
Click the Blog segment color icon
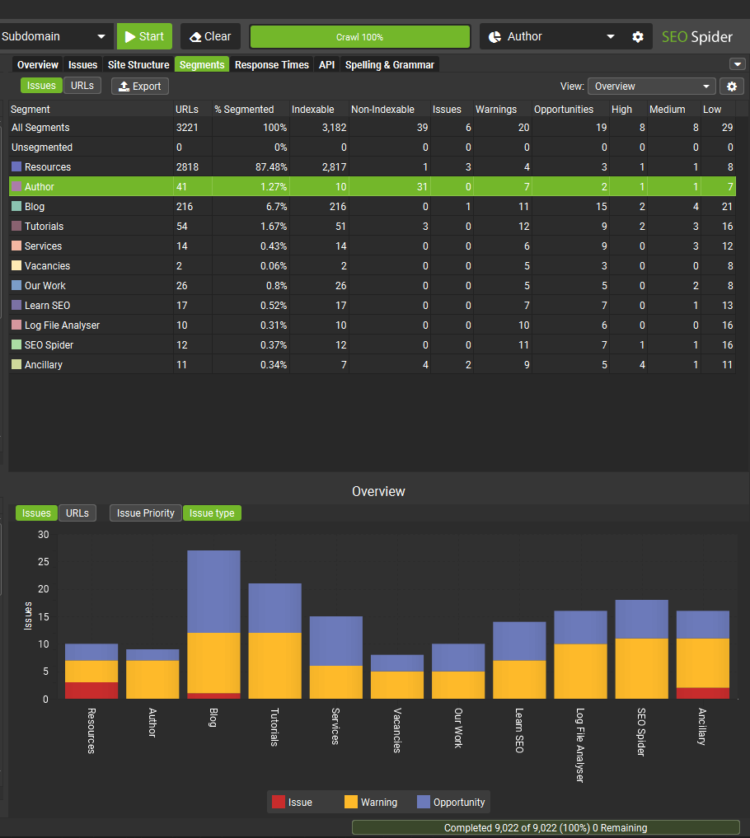[x=16, y=206]
